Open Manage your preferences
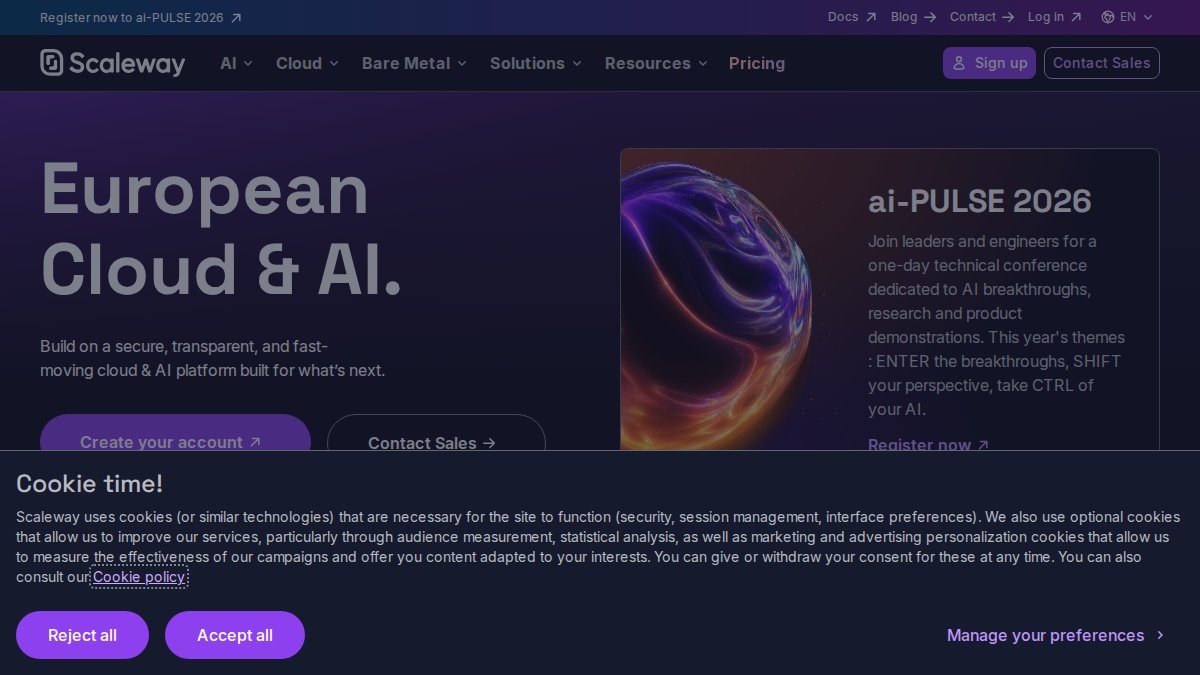Screen dimensions: 1200x675 point(1056,635)
